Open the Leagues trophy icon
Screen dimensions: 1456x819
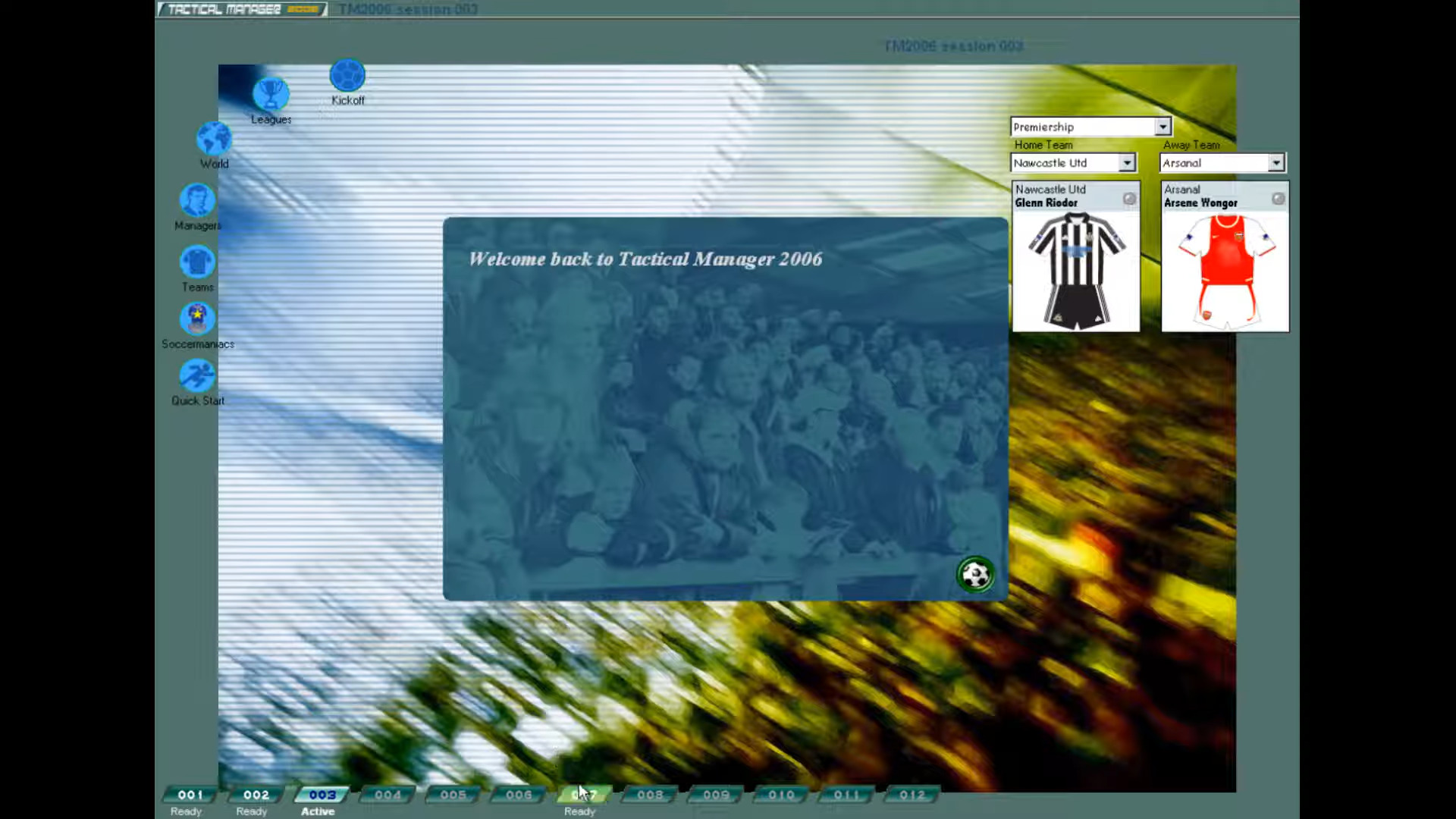(271, 95)
